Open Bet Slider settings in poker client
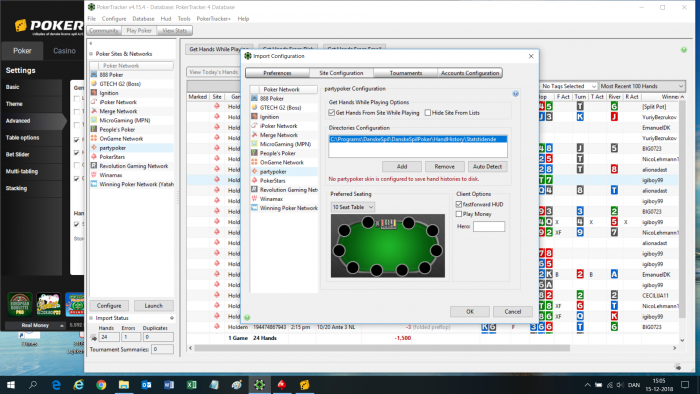 [x=31, y=154]
